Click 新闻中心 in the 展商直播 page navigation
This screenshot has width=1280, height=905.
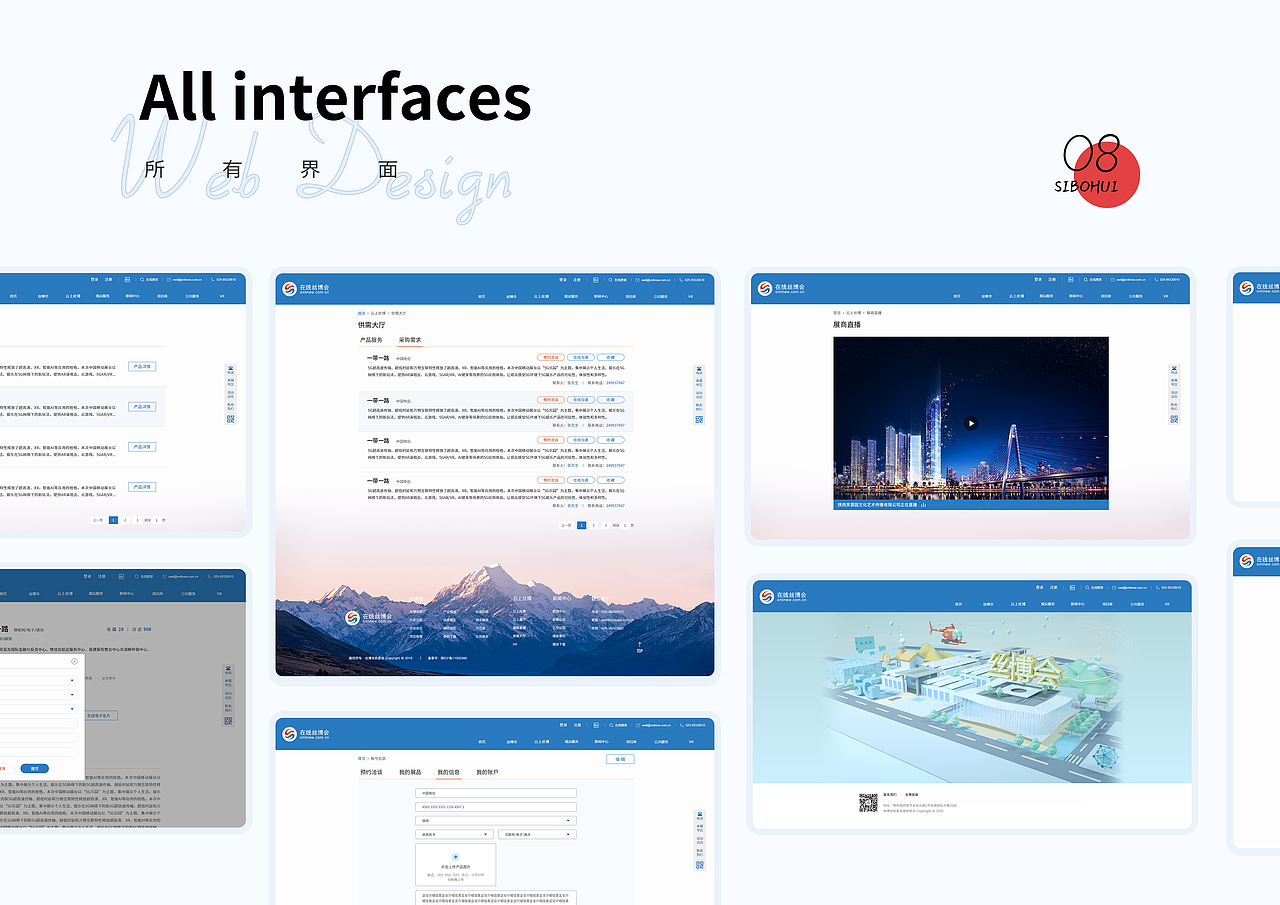coord(1076,296)
